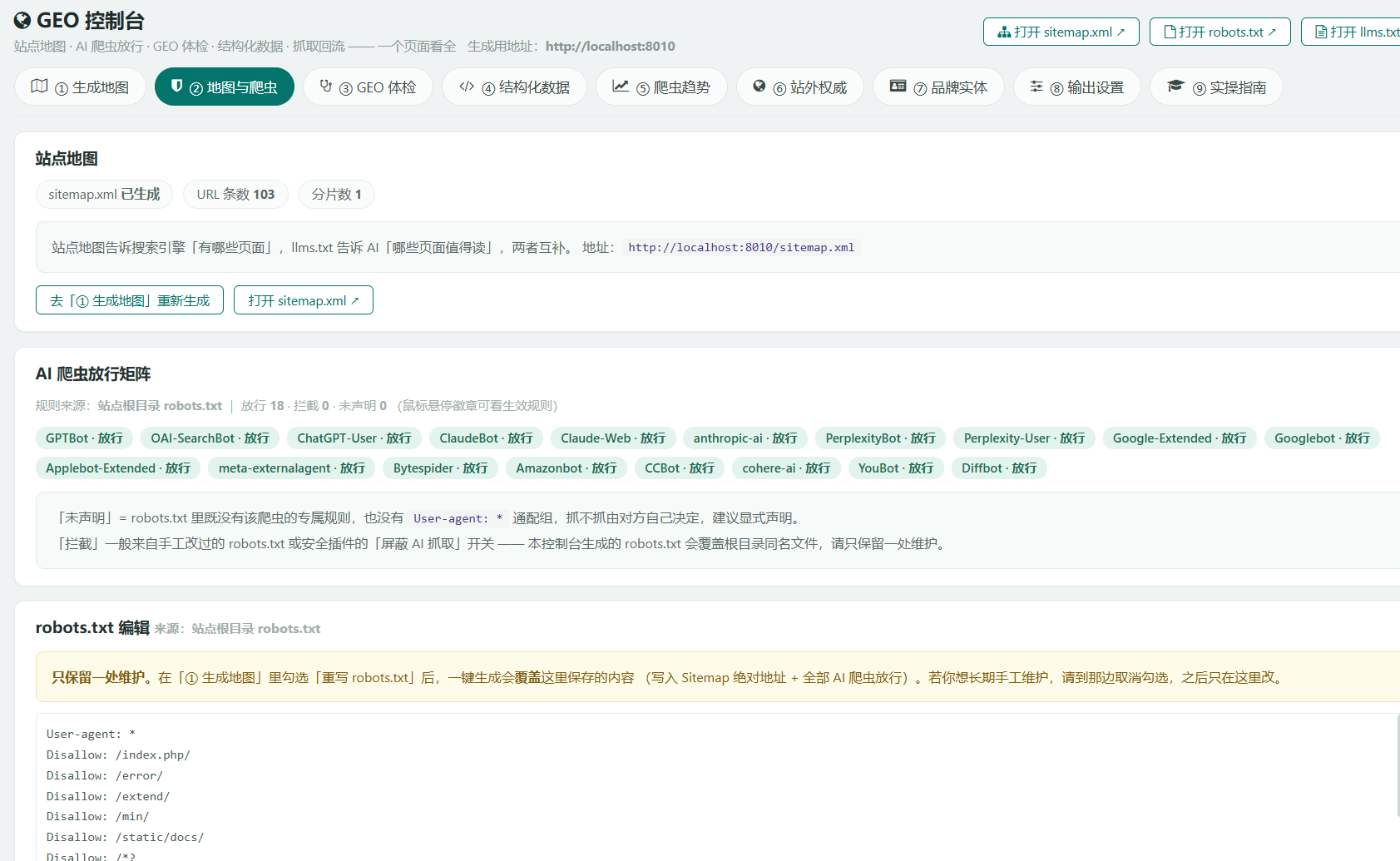The height and width of the screenshot is (861, 1400).
Task: Click the AI 爬虫放行矩阵 heading
Action: (93, 374)
